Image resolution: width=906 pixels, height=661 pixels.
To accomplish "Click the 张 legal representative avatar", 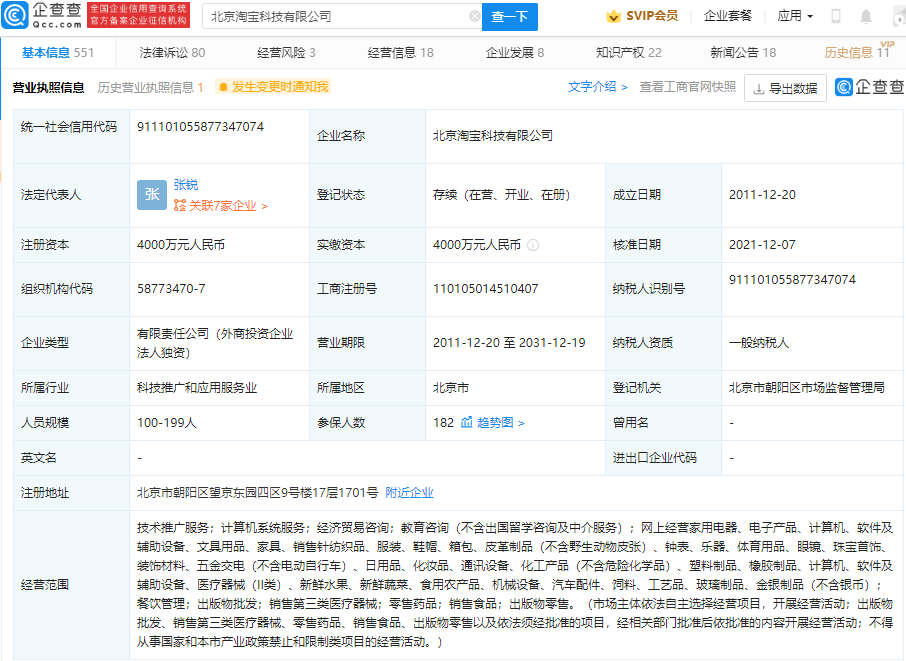I will (152, 195).
